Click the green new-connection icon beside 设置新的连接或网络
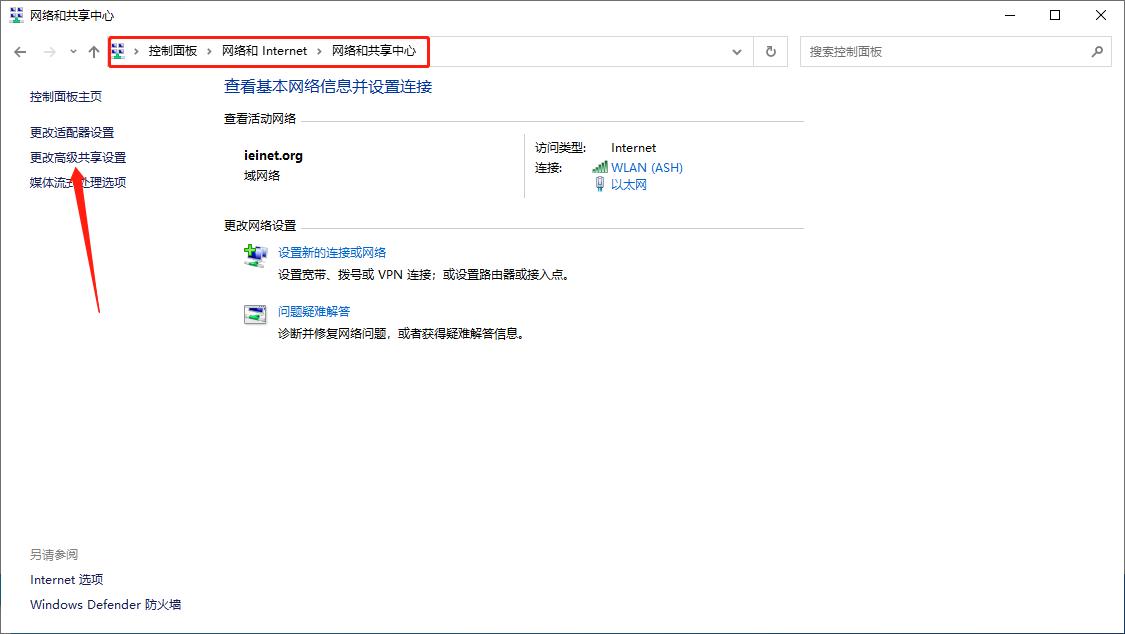Screen dimensions: 1125x634 tap(255, 255)
